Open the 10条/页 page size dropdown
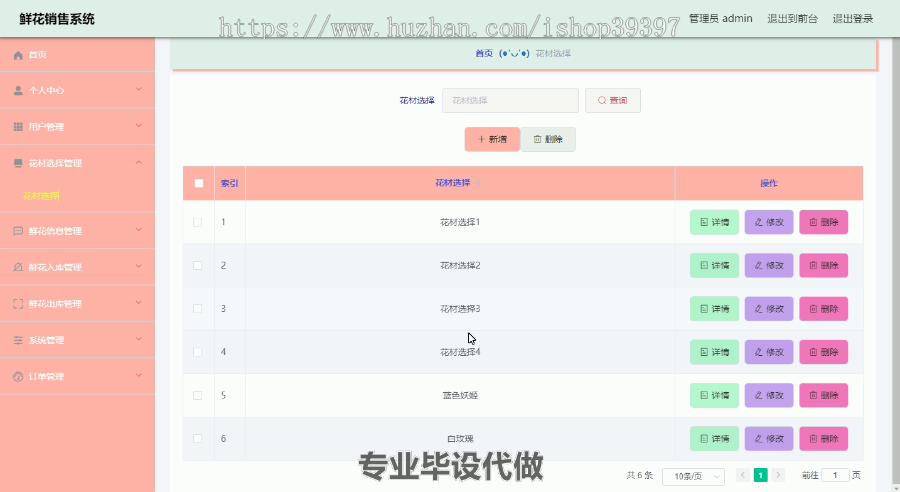 pos(693,476)
